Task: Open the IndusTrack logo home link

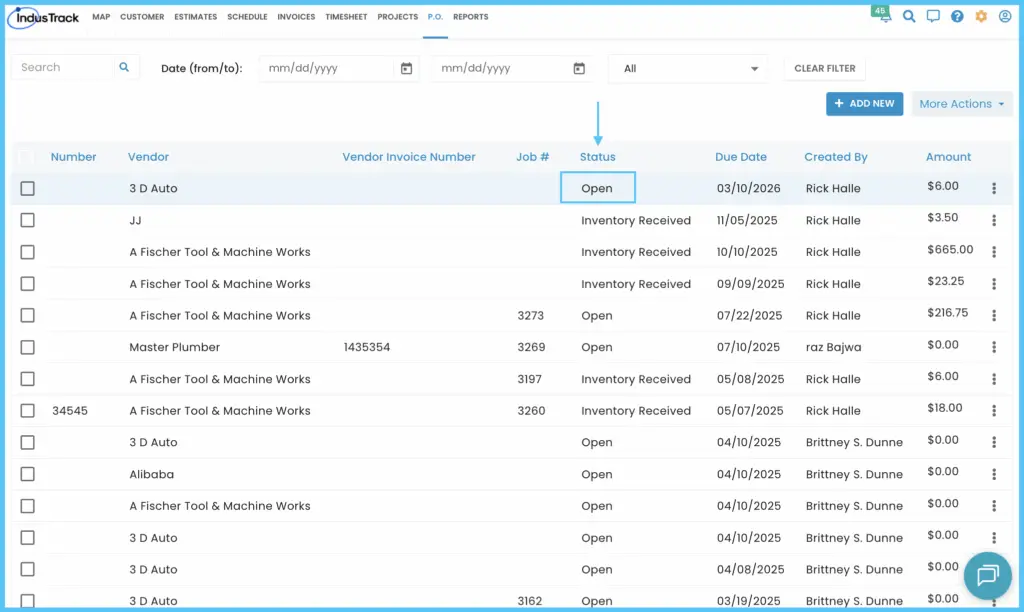Action: pyautogui.click(x=43, y=18)
